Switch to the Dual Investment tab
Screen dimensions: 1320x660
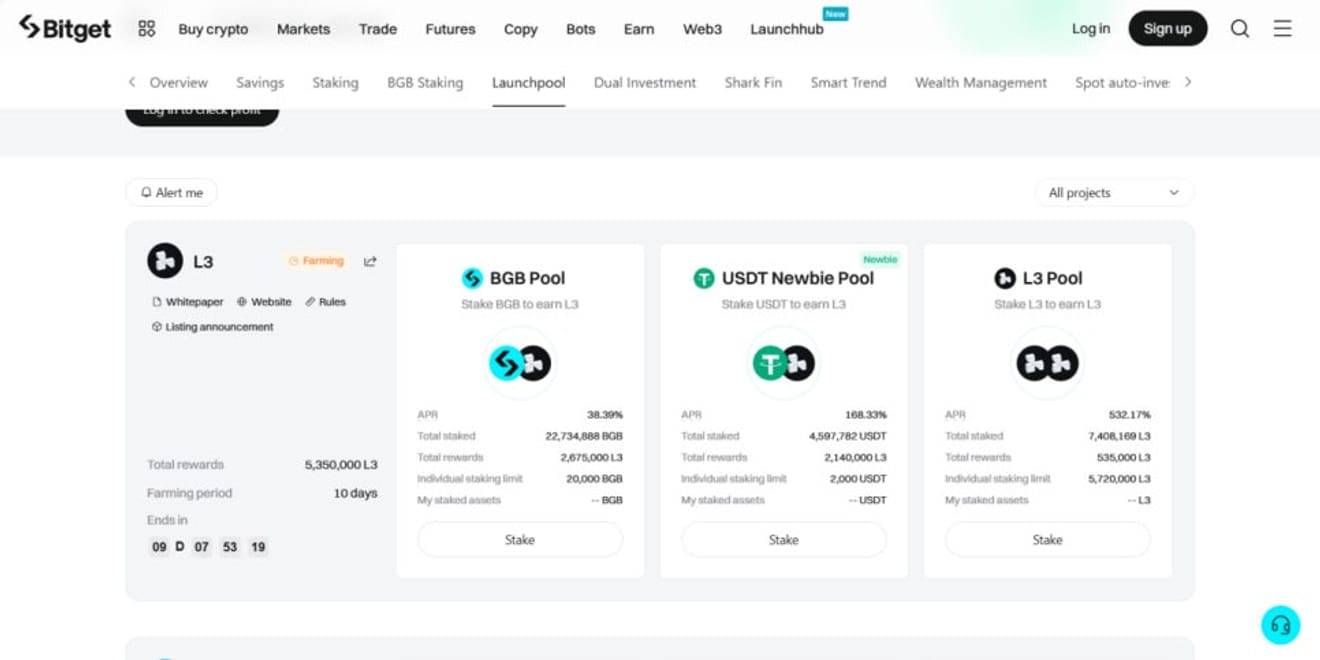point(645,83)
